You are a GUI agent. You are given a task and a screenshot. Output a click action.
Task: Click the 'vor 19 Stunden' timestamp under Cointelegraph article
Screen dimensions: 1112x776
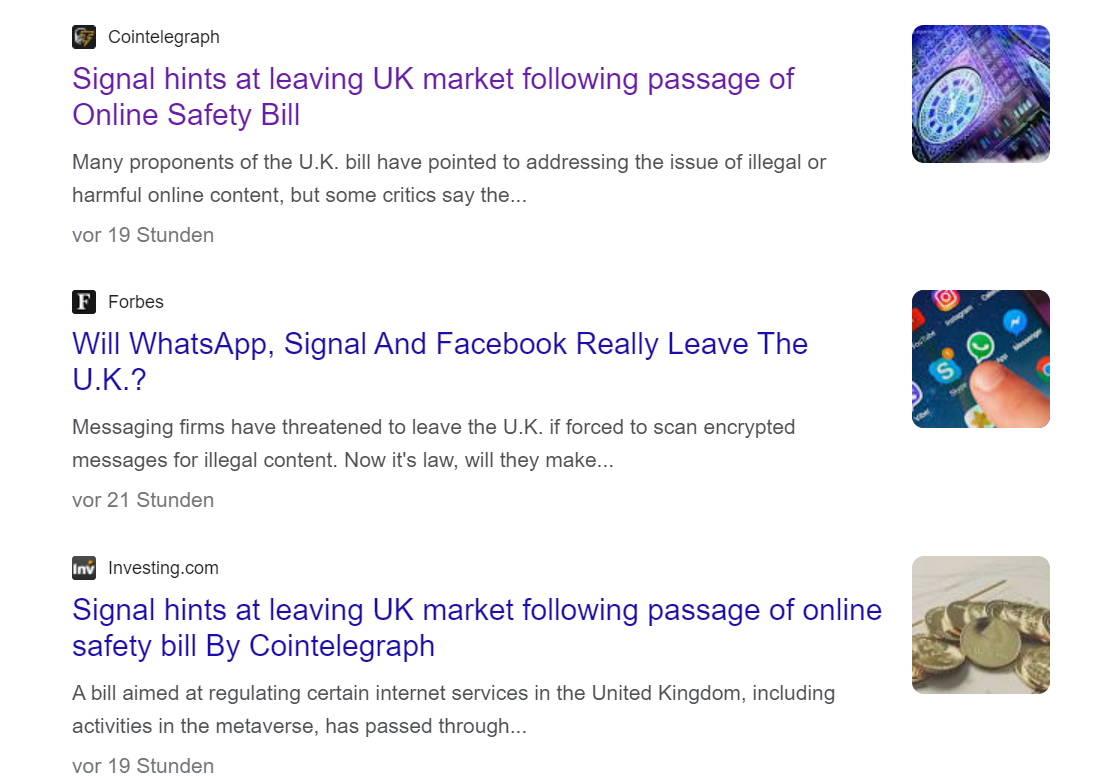[x=143, y=235]
